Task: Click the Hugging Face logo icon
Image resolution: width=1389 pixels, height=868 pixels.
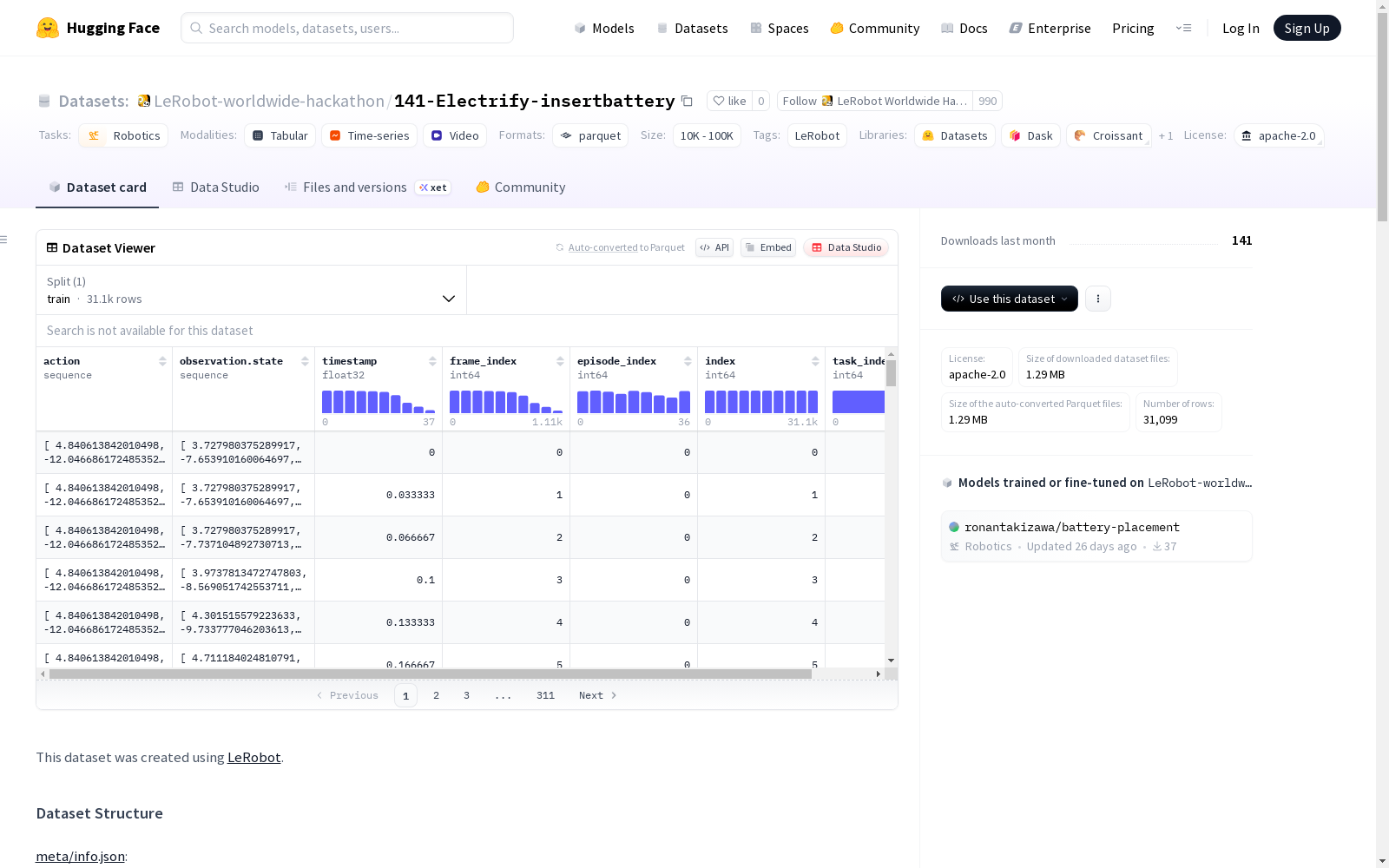Action: click(x=48, y=28)
